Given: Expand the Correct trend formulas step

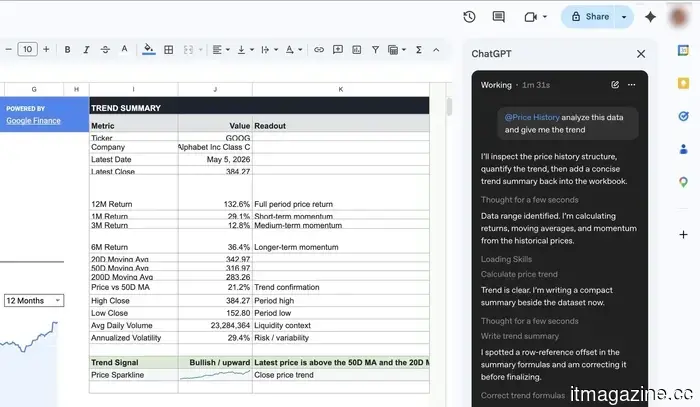Looking at the screenshot, I should pyautogui.click(x=523, y=395).
